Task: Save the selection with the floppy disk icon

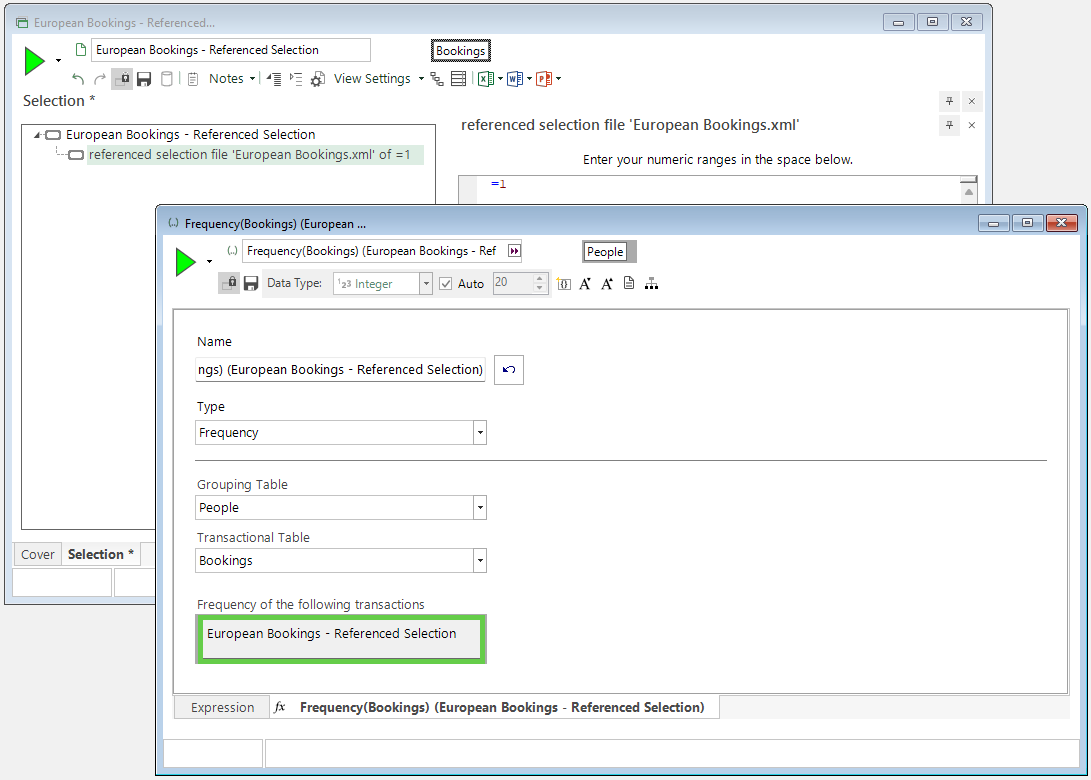Action: coord(144,79)
